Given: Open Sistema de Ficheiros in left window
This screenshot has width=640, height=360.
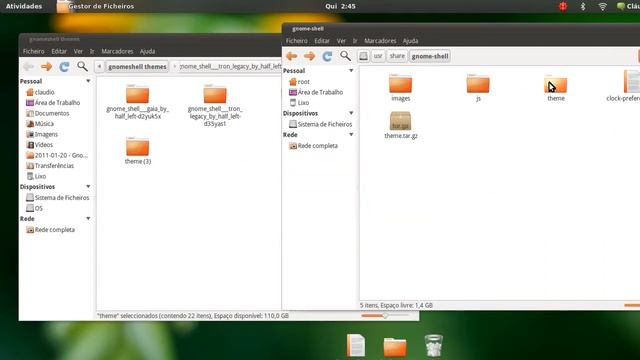Looking at the screenshot, I should tap(57, 198).
